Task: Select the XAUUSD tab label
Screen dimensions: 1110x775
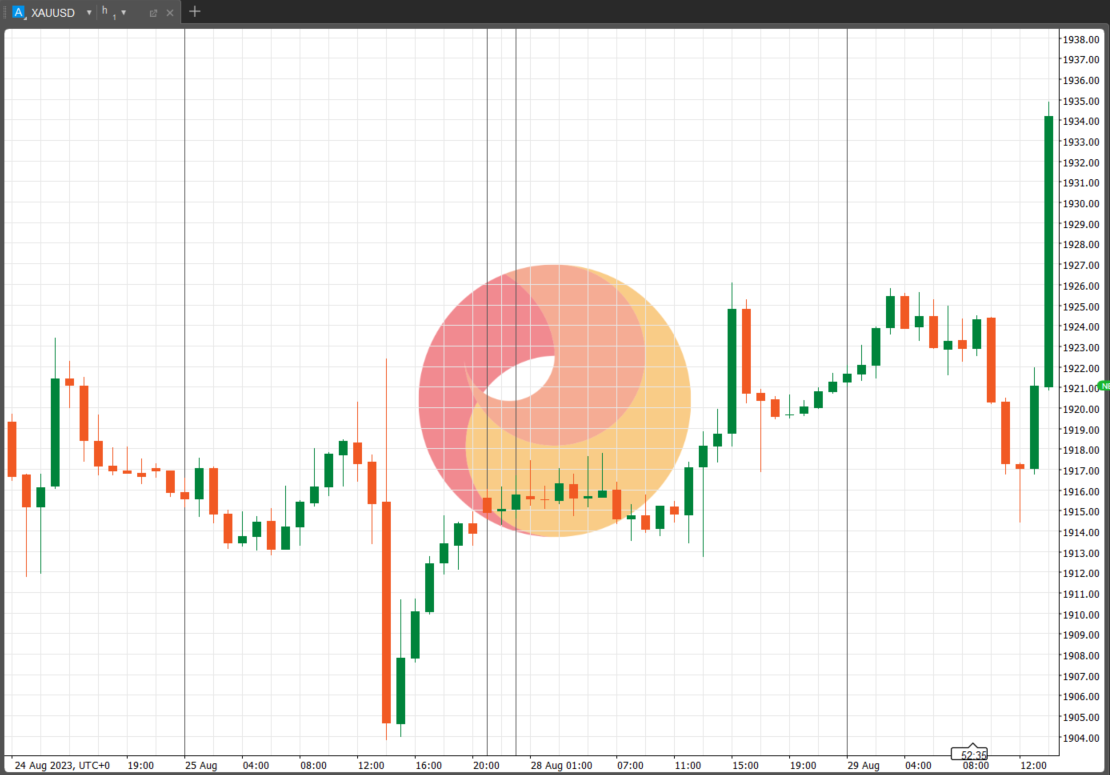Action: tap(53, 13)
